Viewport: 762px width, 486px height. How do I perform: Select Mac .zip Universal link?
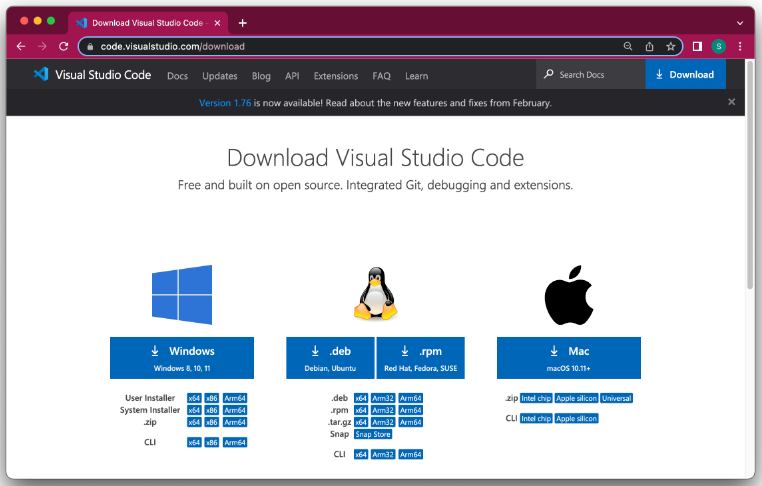pyautogui.click(x=617, y=398)
